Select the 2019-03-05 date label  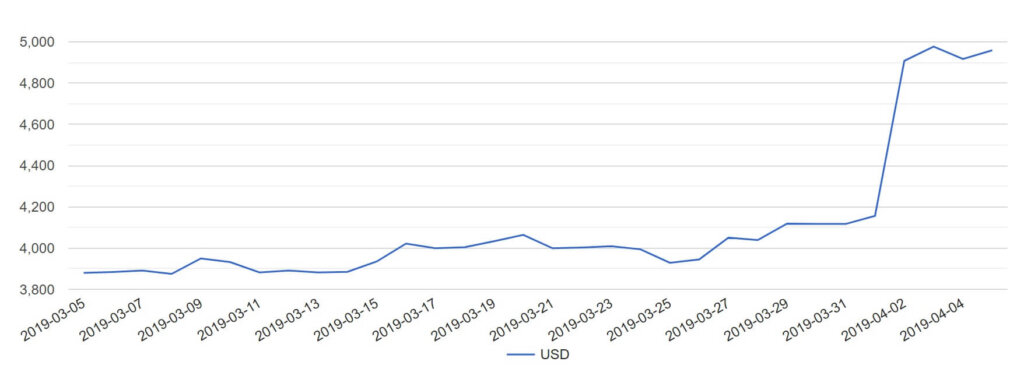coord(56,318)
